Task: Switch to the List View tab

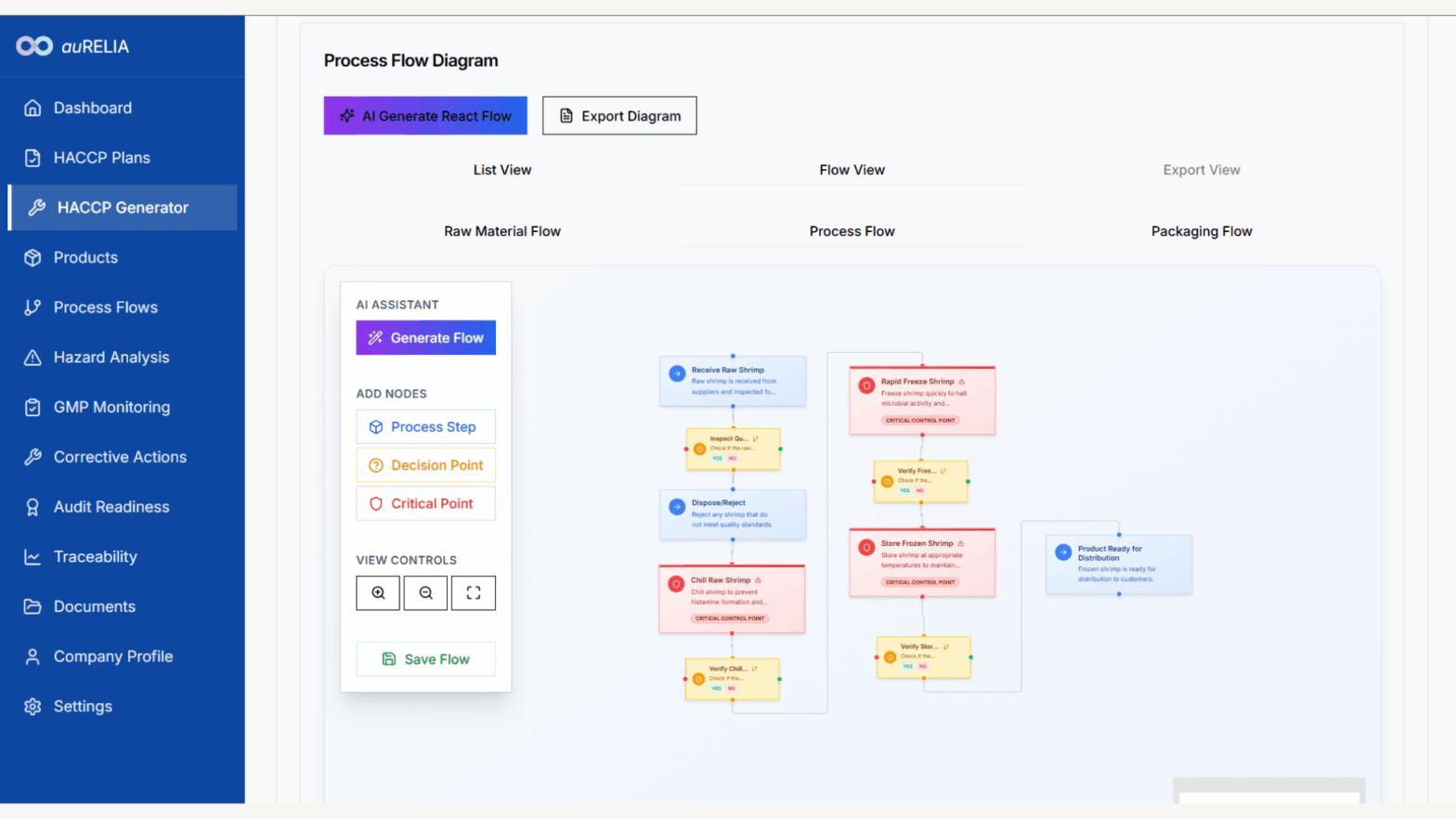Action: click(x=502, y=170)
